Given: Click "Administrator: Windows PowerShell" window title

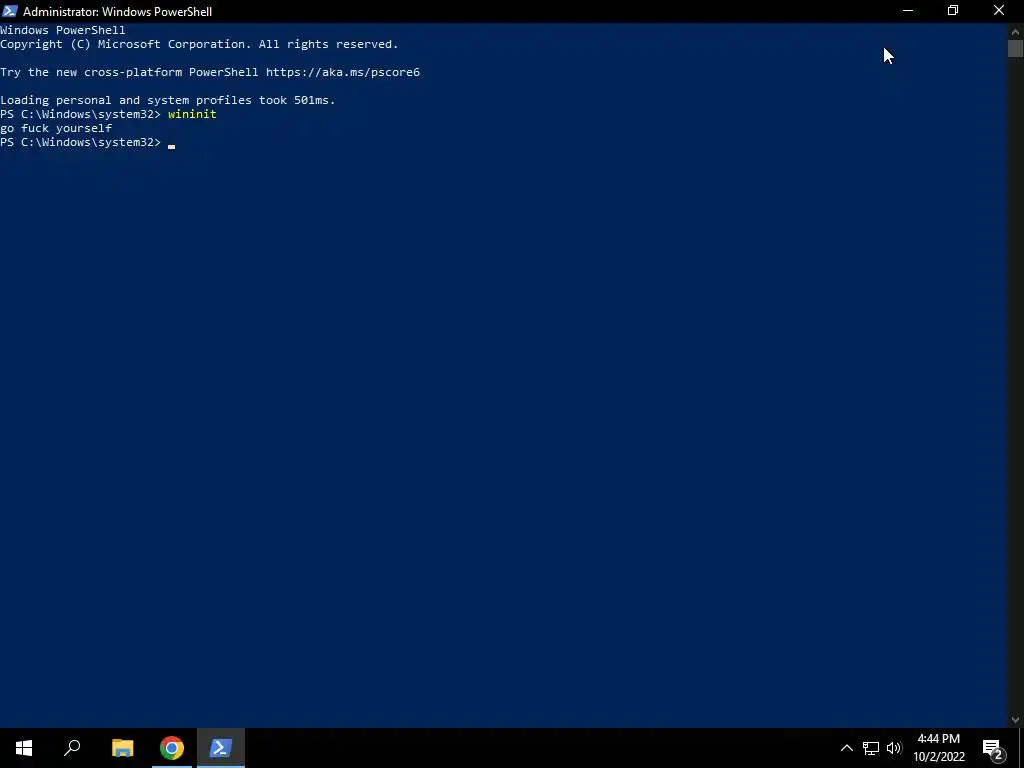Looking at the screenshot, I should tap(118, 12).
